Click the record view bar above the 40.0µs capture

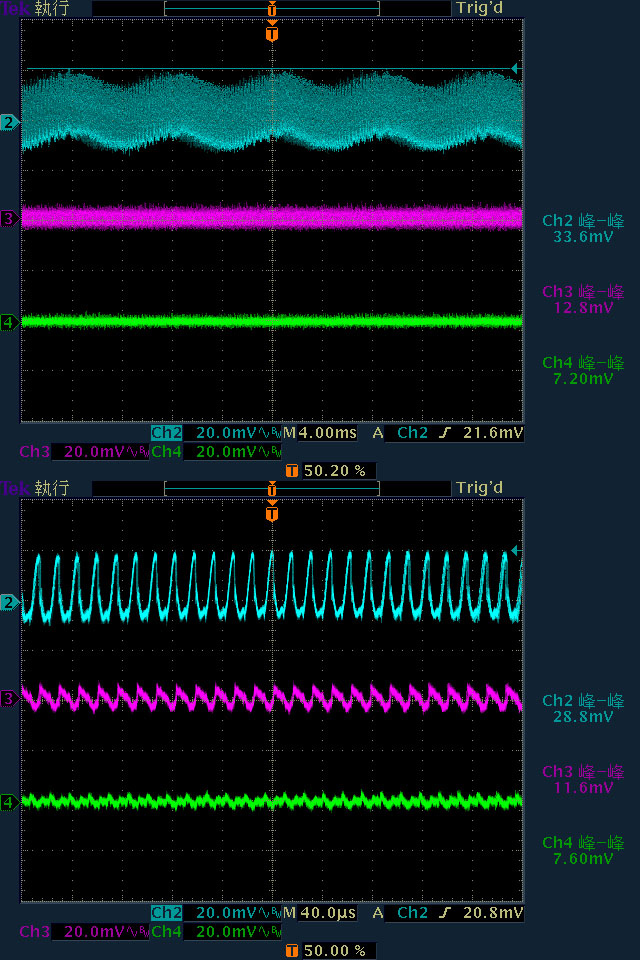click(x=272, y=488)
